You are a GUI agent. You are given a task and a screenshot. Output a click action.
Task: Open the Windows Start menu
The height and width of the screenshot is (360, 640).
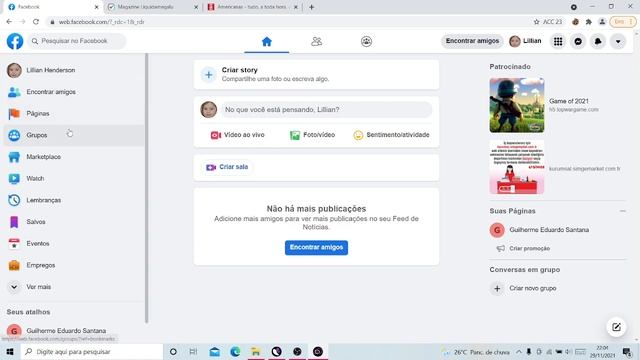(10, 351)
